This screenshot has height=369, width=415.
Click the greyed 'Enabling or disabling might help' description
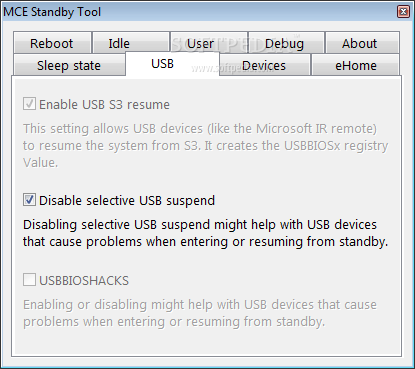(200, 313)
